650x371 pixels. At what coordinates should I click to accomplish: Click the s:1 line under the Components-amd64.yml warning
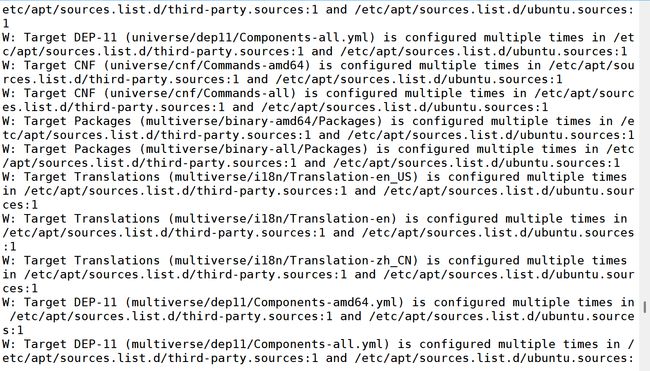[x=13, y=330]
